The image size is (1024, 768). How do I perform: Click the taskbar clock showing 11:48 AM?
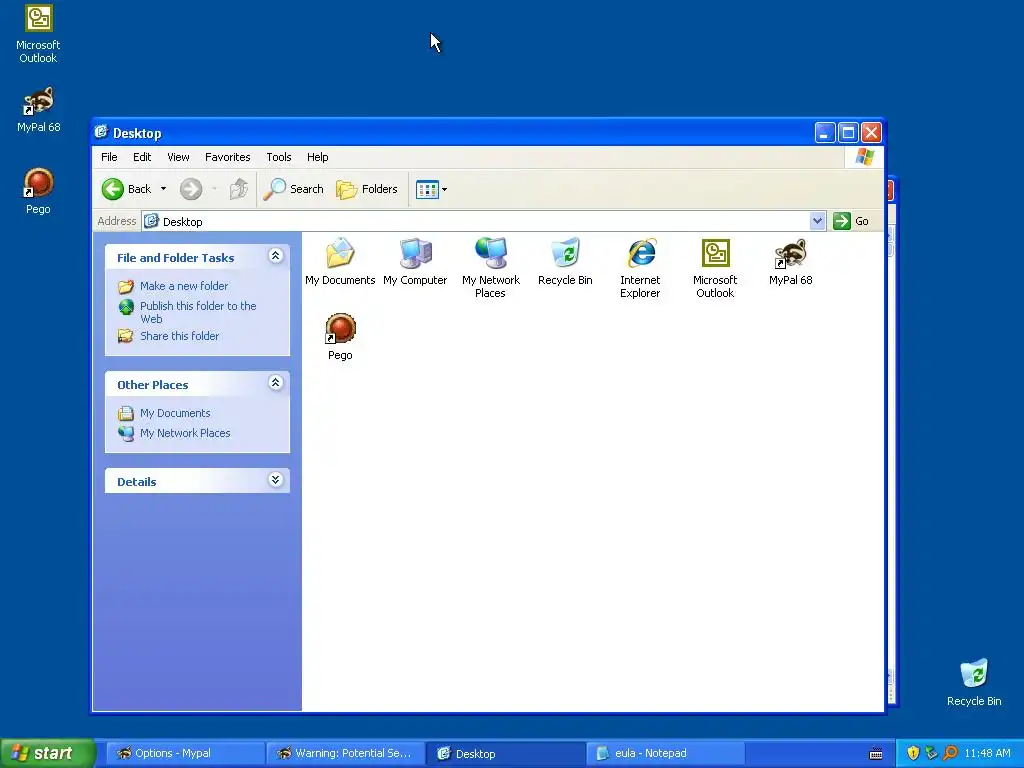[x=987, y=754]
